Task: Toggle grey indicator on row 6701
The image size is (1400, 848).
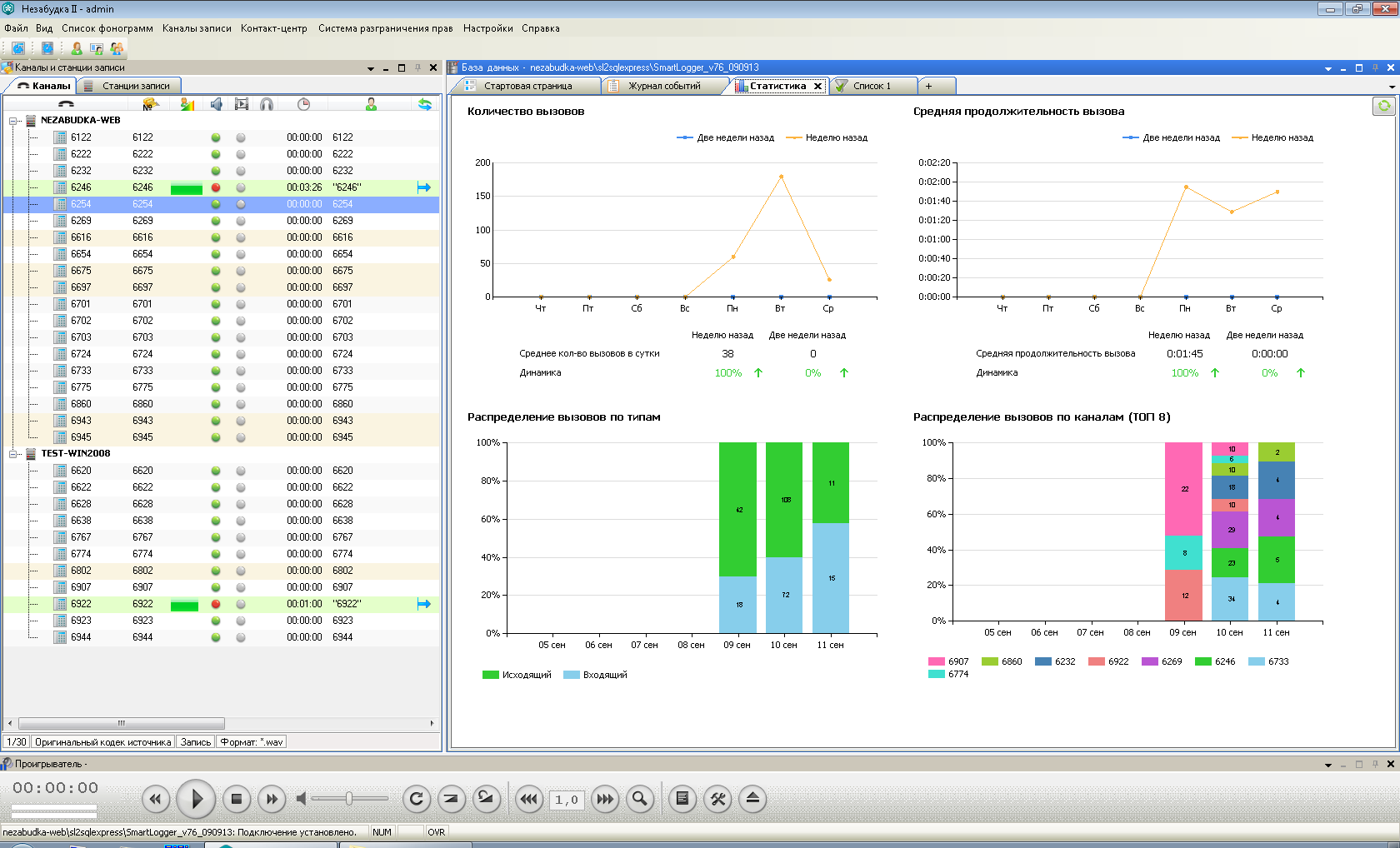Action: (x=241, y=304)
